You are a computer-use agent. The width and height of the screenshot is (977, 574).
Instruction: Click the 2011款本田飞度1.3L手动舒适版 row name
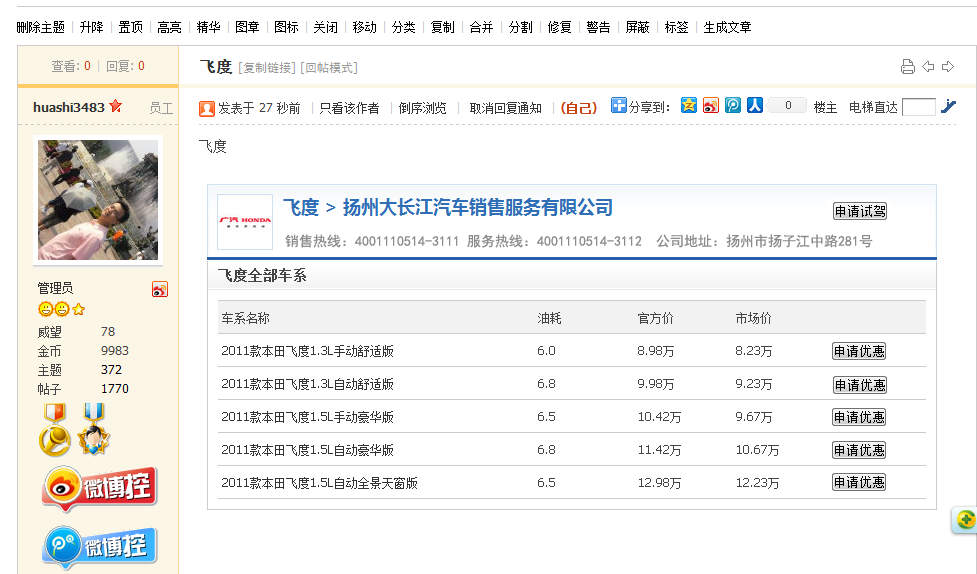click(307, 352)
